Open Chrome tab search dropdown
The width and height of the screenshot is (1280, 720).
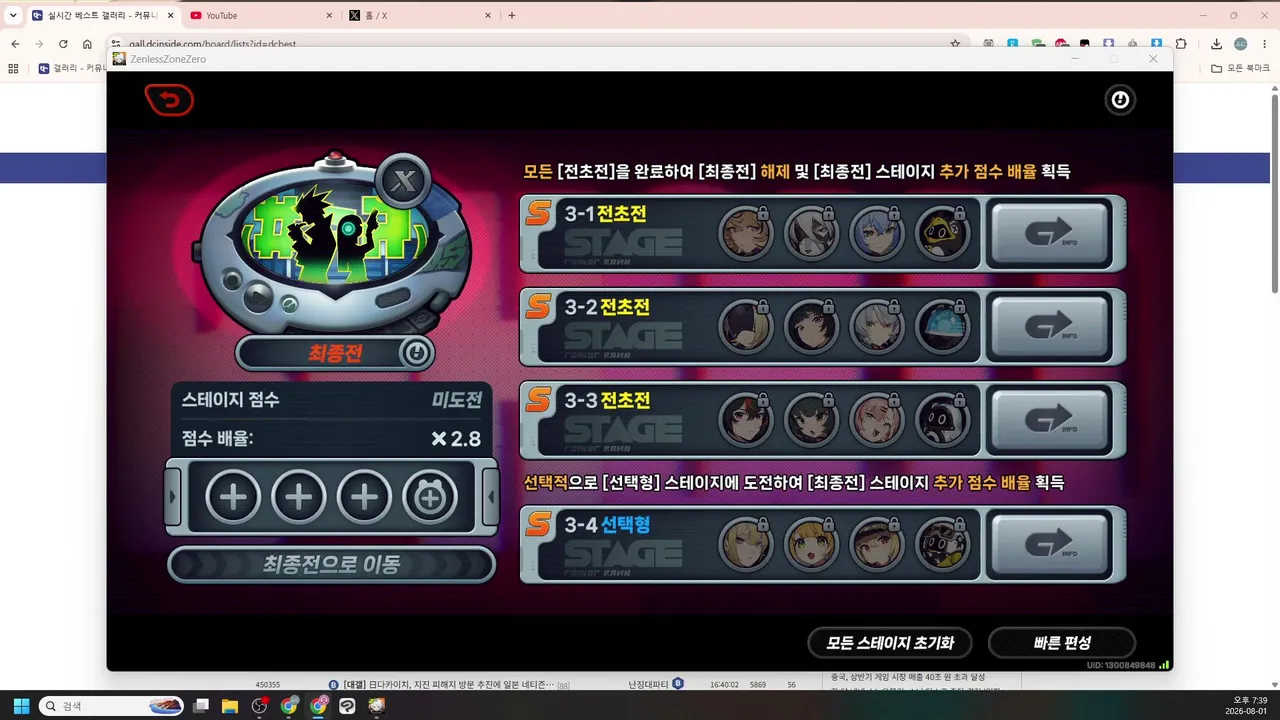tap(13, 15)
